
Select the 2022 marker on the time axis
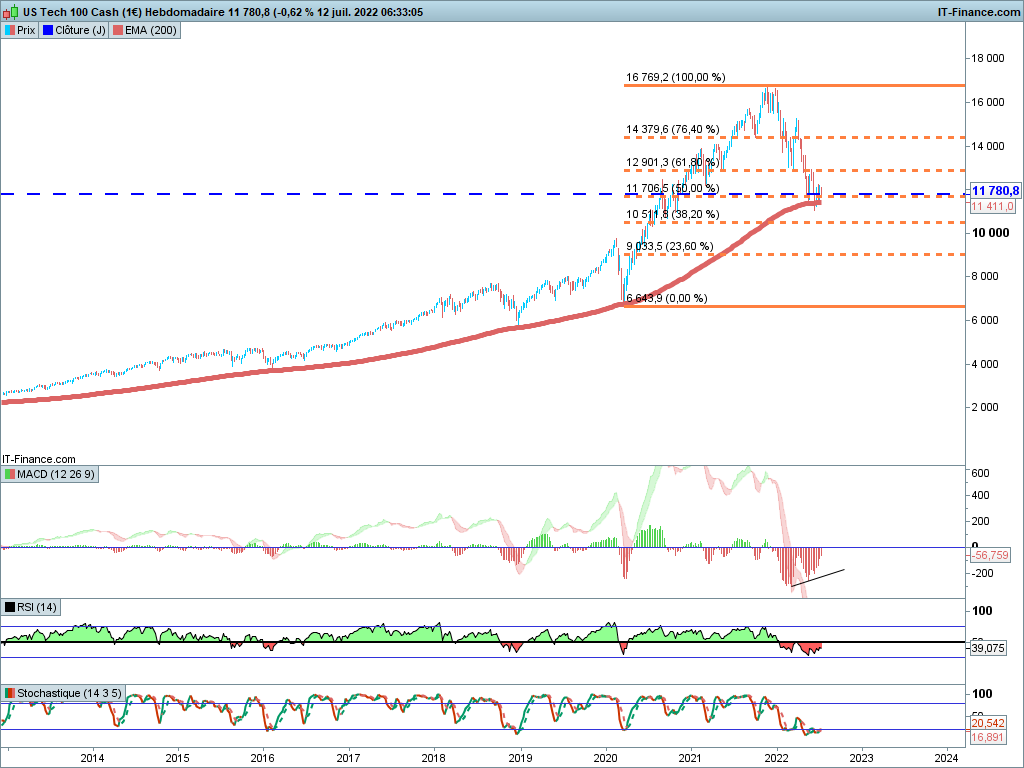(776, 758)
